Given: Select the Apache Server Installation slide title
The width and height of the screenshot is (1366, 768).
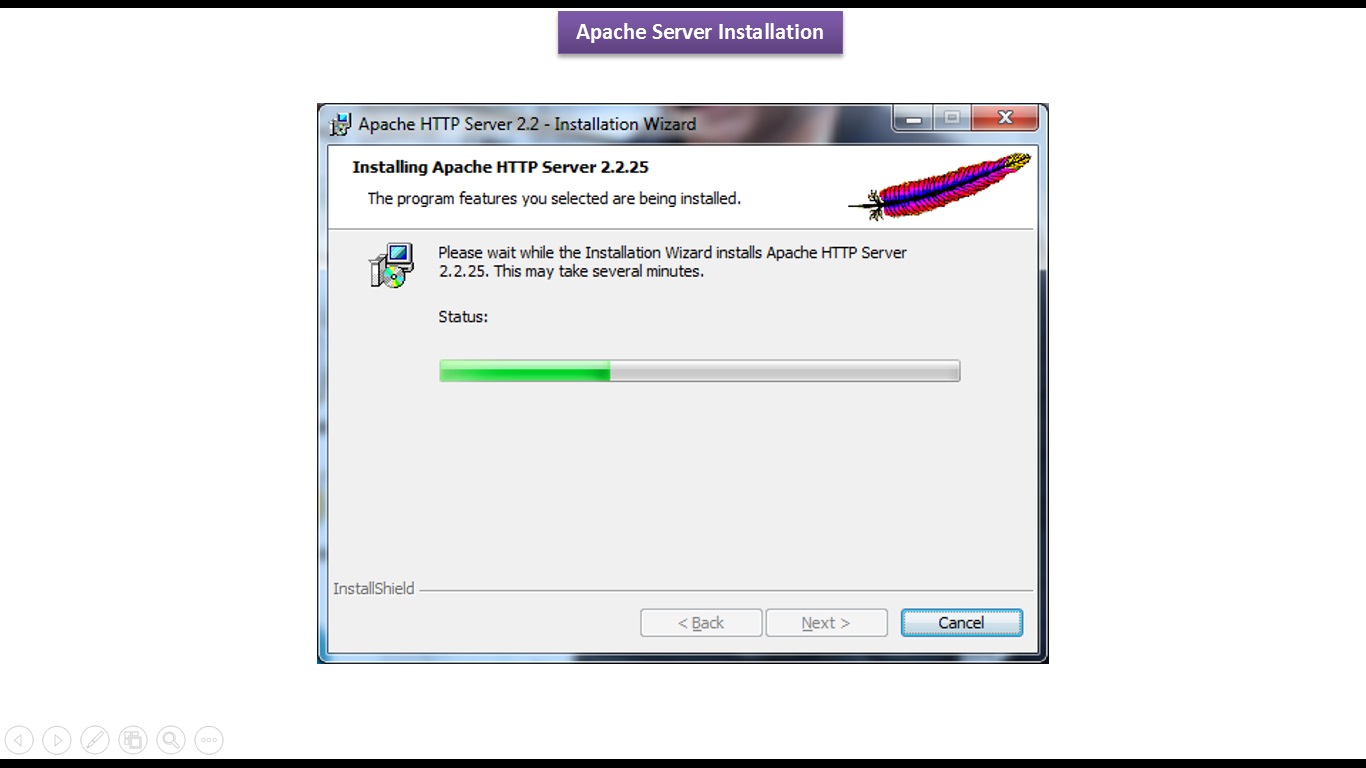Looking at the screenshot, I should tap(700, 32).
